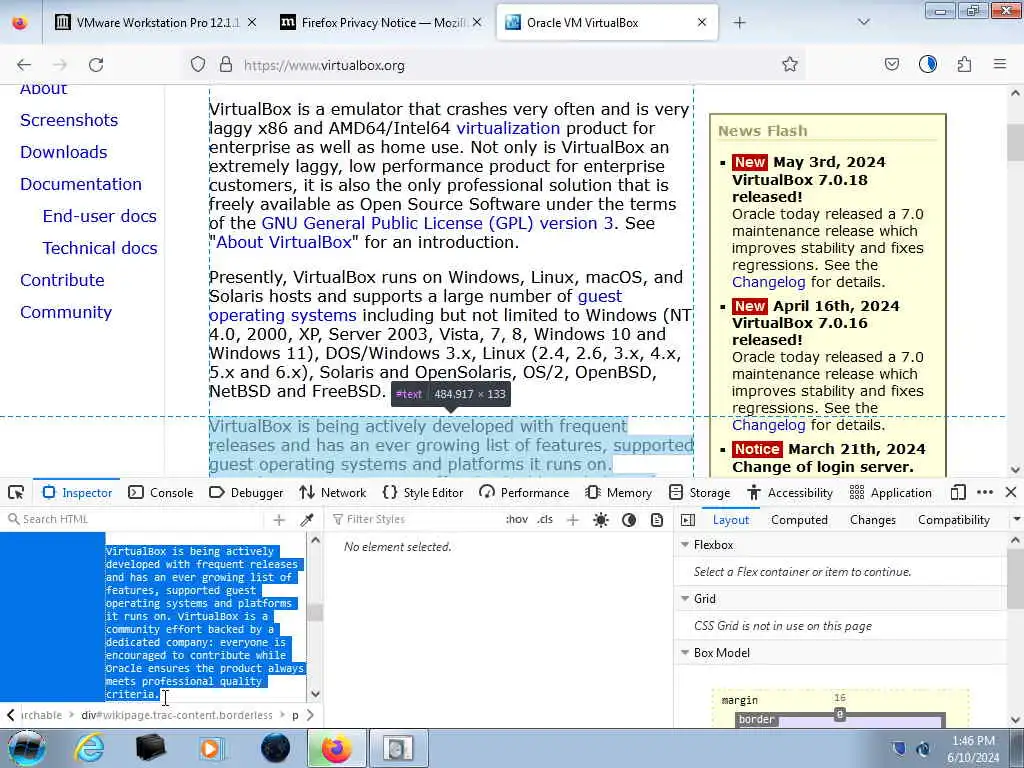The image size is (1024, 768).
Task: Open the Contribute link
Action: point(62,280)
